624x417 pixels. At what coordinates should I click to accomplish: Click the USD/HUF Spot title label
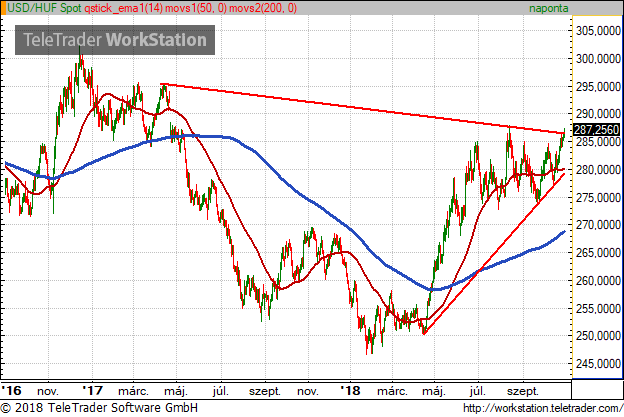(x=44, y=8)
